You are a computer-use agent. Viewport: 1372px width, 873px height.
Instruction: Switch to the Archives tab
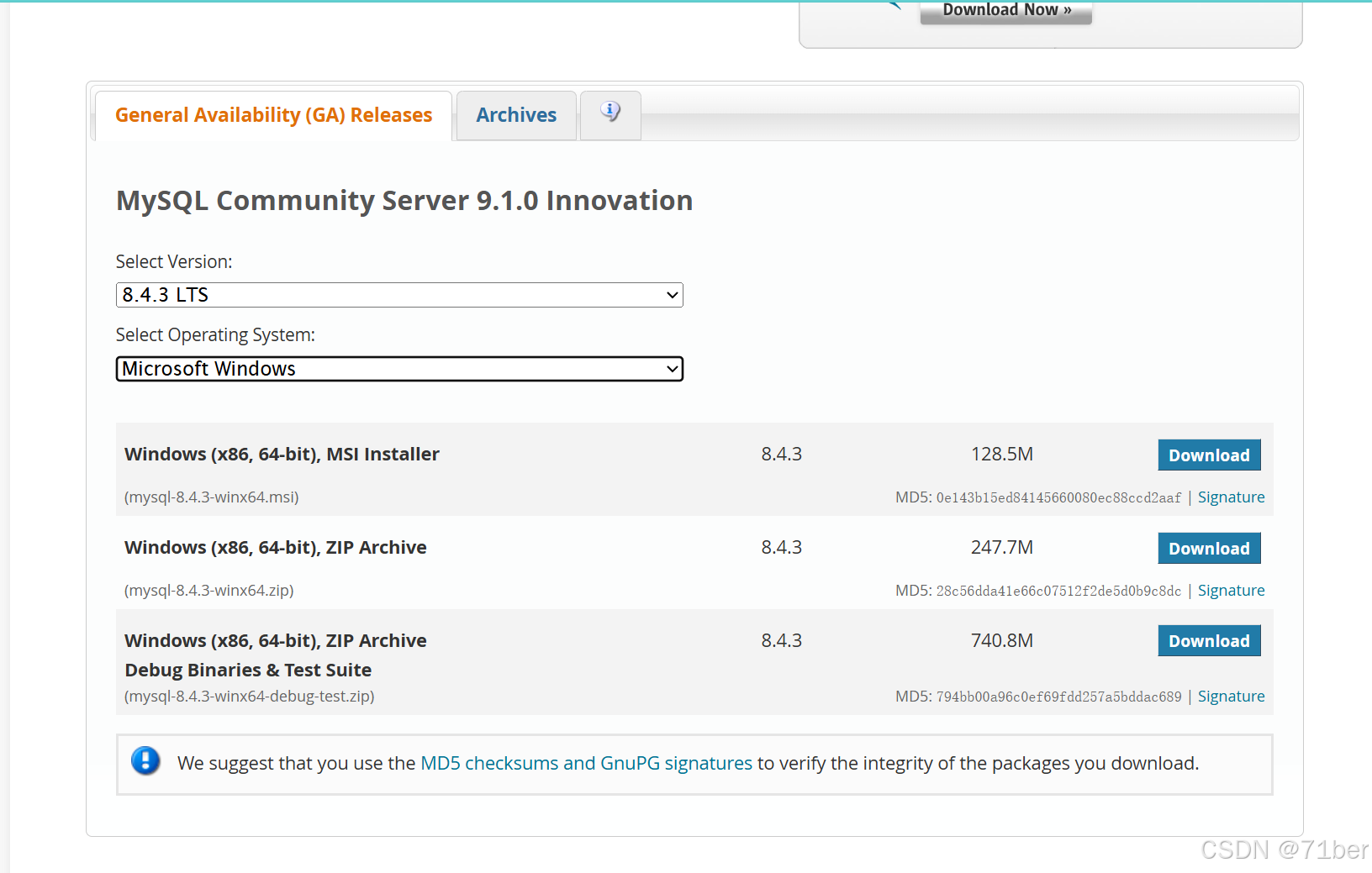click(516, 115)
